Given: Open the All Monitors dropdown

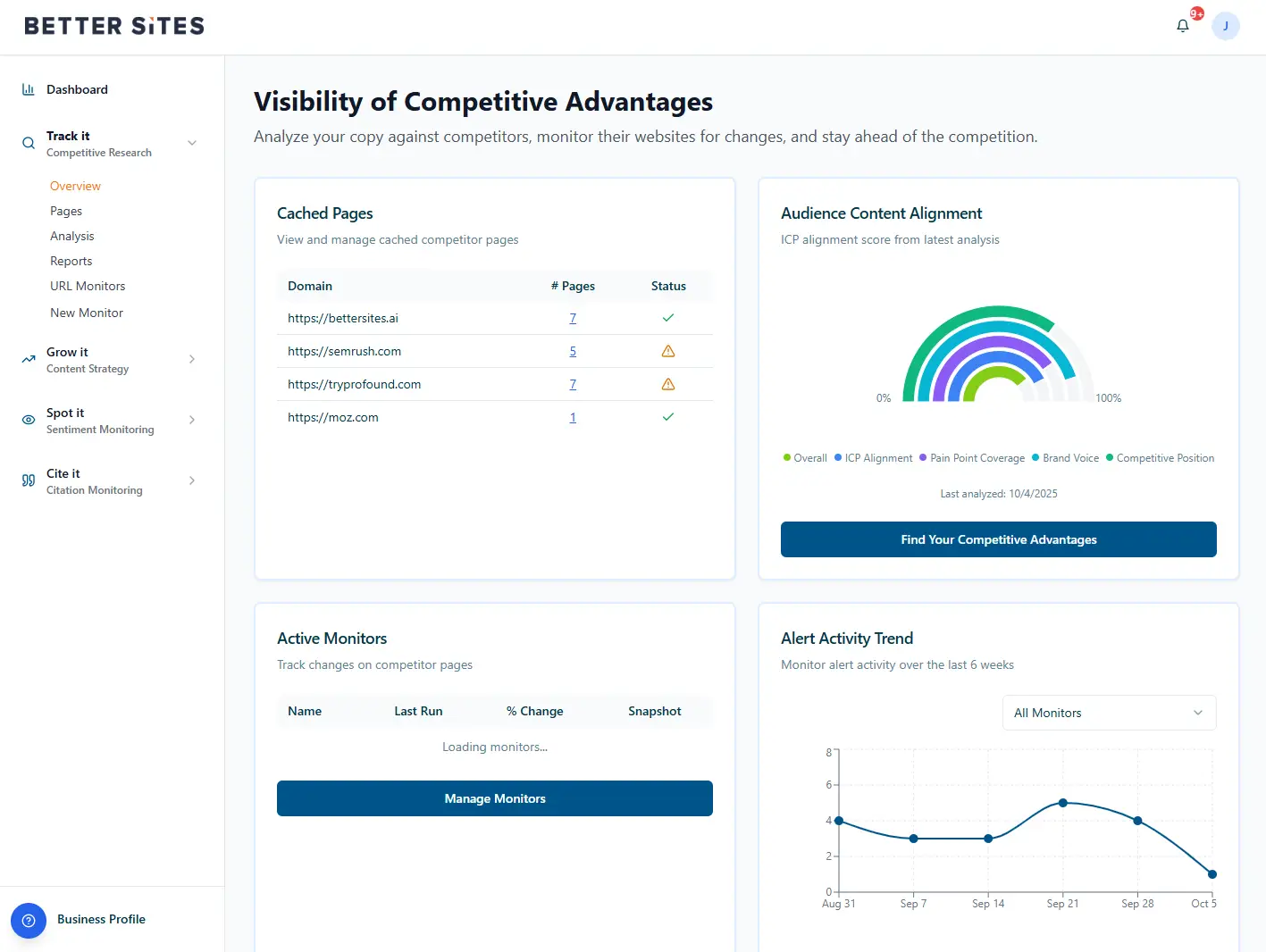Looking at the screenshot, I should tap(1109, 713).
